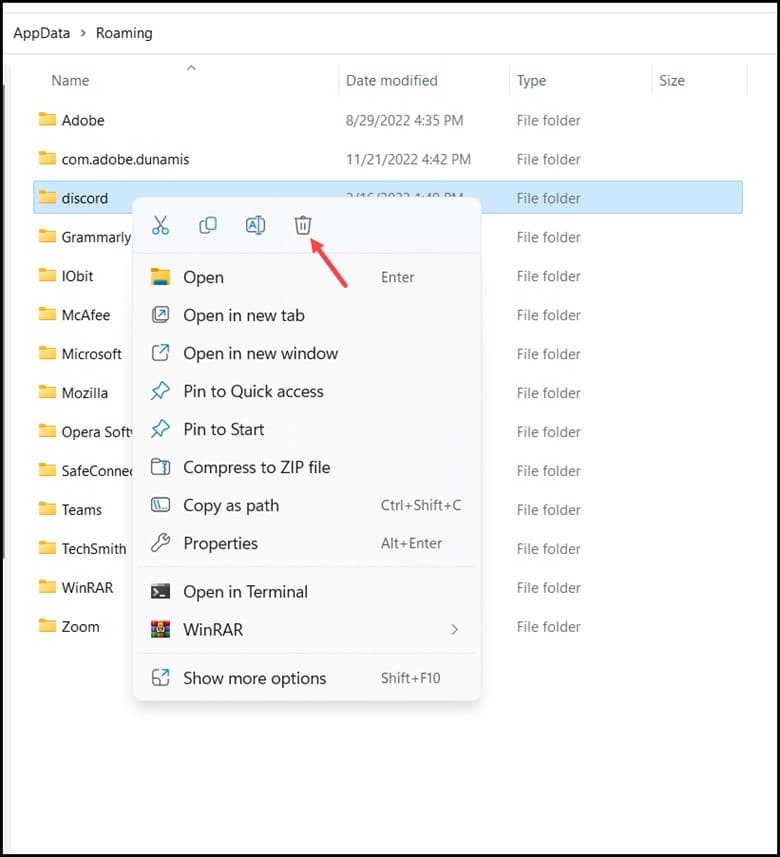
Task: Sort by Date modified column header
Action: tap(391, 81)
